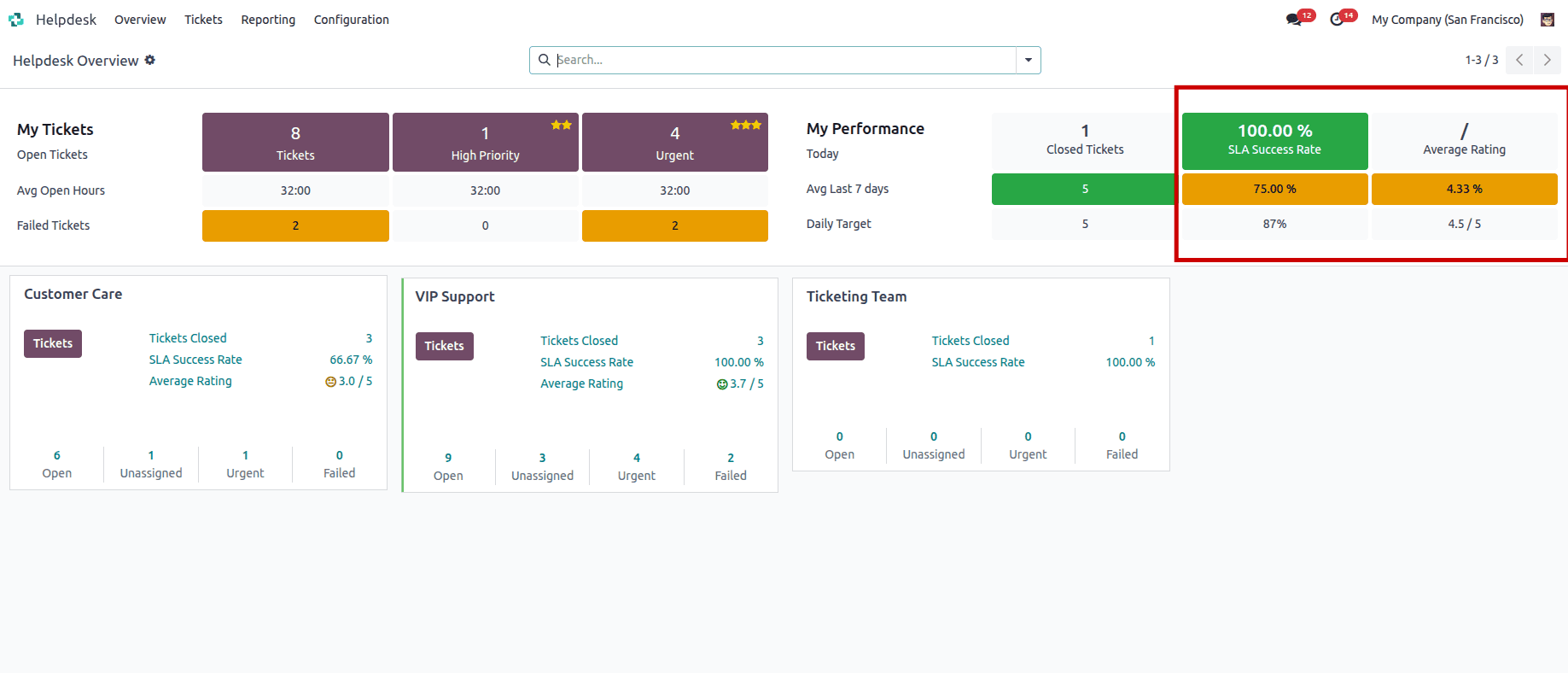Click the search magnifier icon
This screenshot has width=1568, height=673.
(544, 60)
